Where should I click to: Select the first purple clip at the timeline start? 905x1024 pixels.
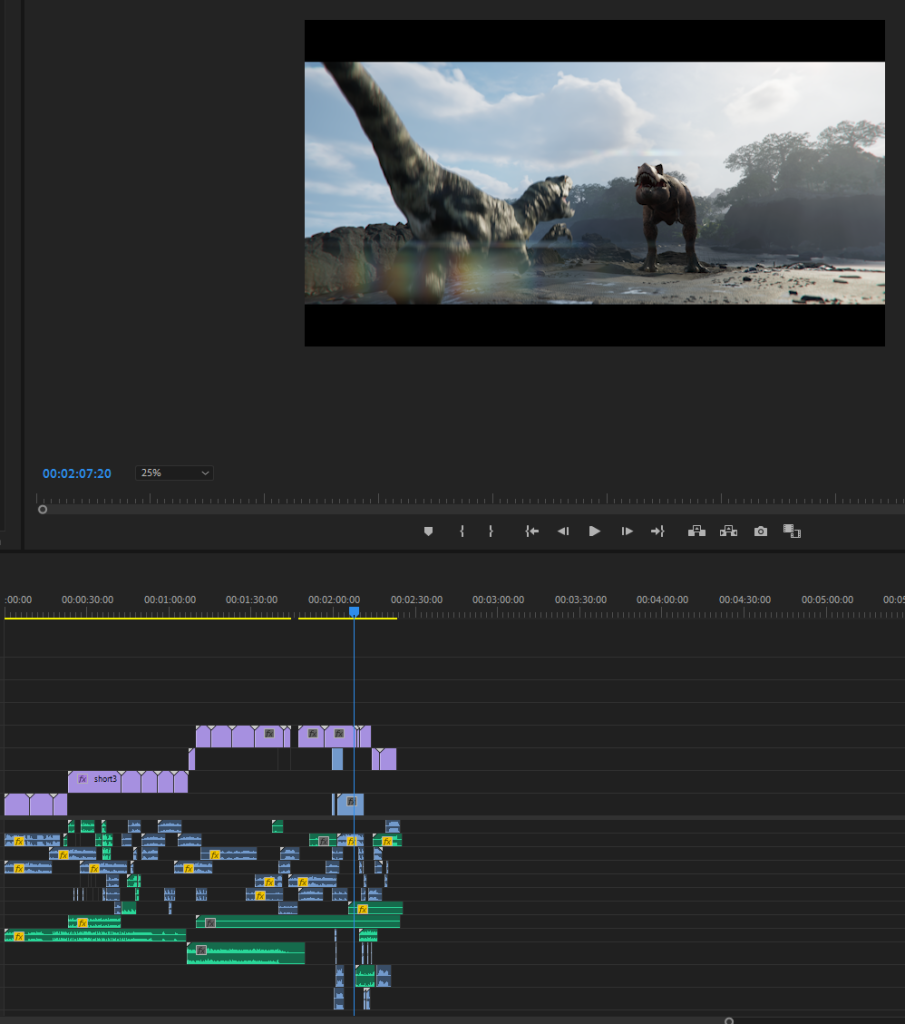16,805
